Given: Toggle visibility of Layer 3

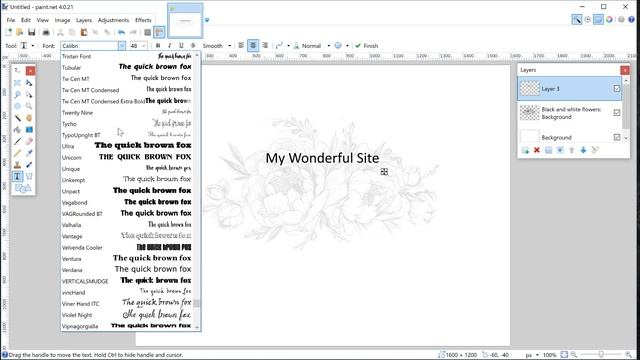Looking at the screenshot, I should [617, 89].
